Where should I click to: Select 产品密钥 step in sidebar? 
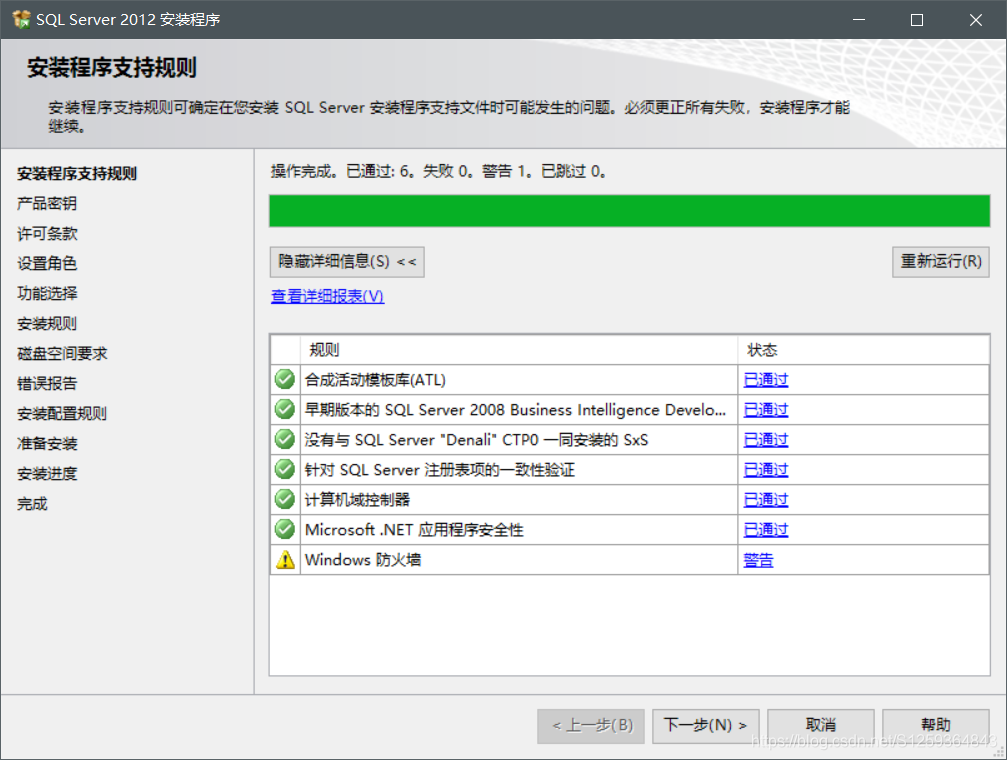(x=47, y=204)
